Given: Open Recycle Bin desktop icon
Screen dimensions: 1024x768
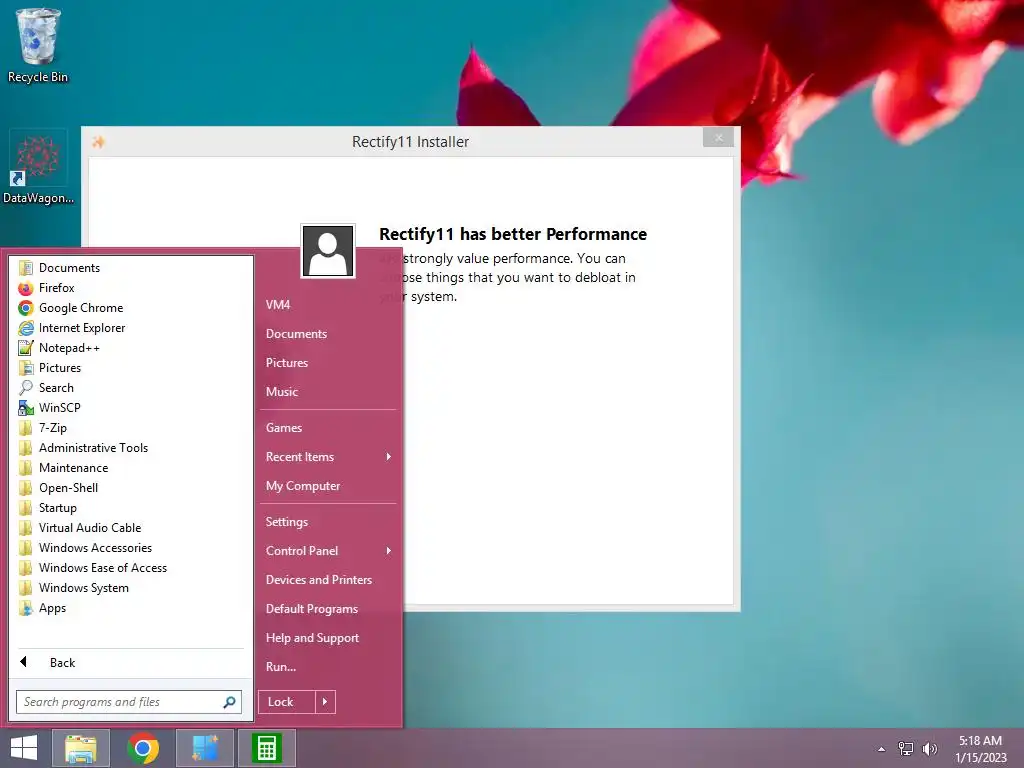Looking at the screenshot, I should pos(38,46).
